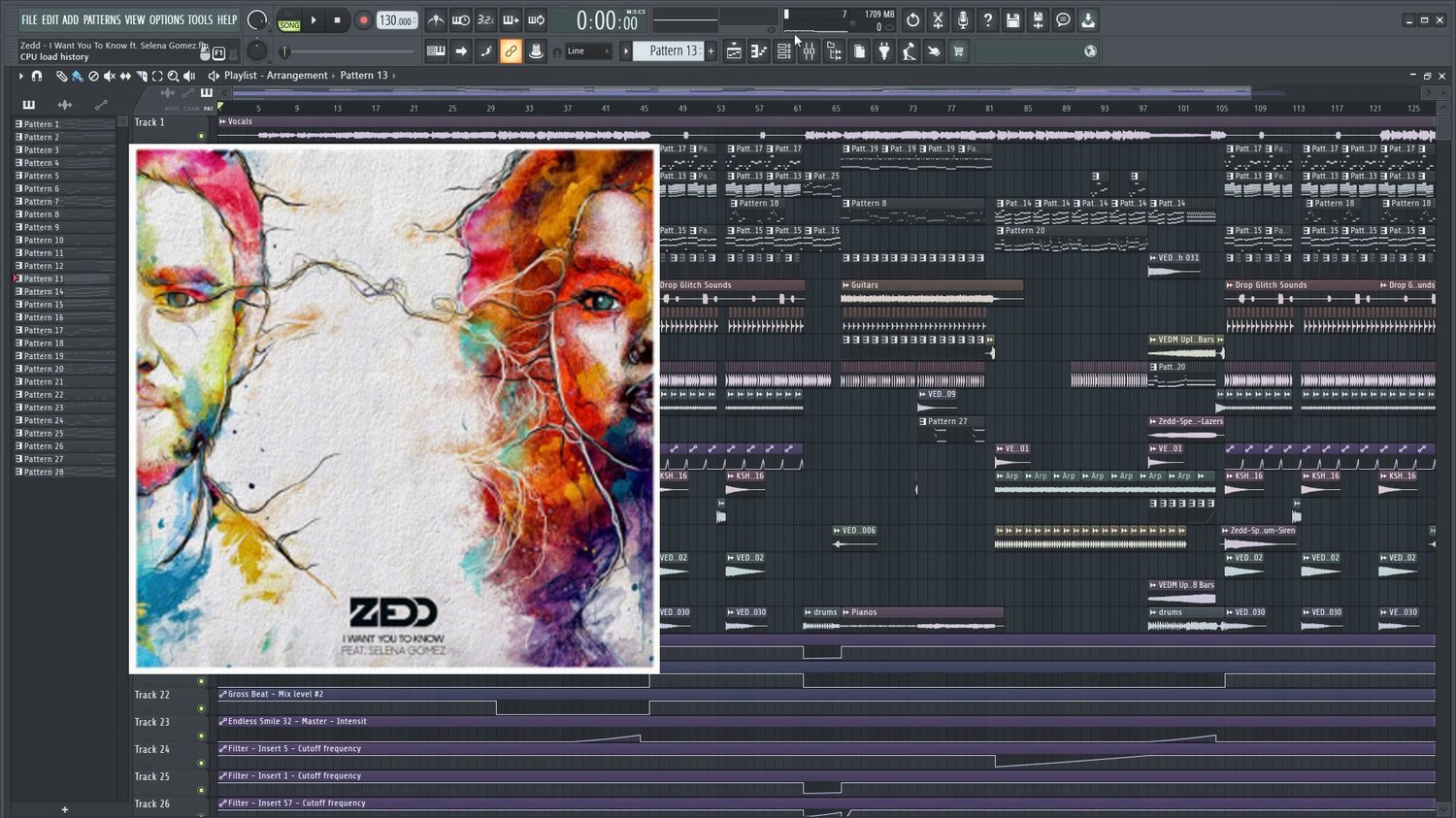Toggle overdub blend recording
This screenshot has height=818, width=1456.
[511, 19]
